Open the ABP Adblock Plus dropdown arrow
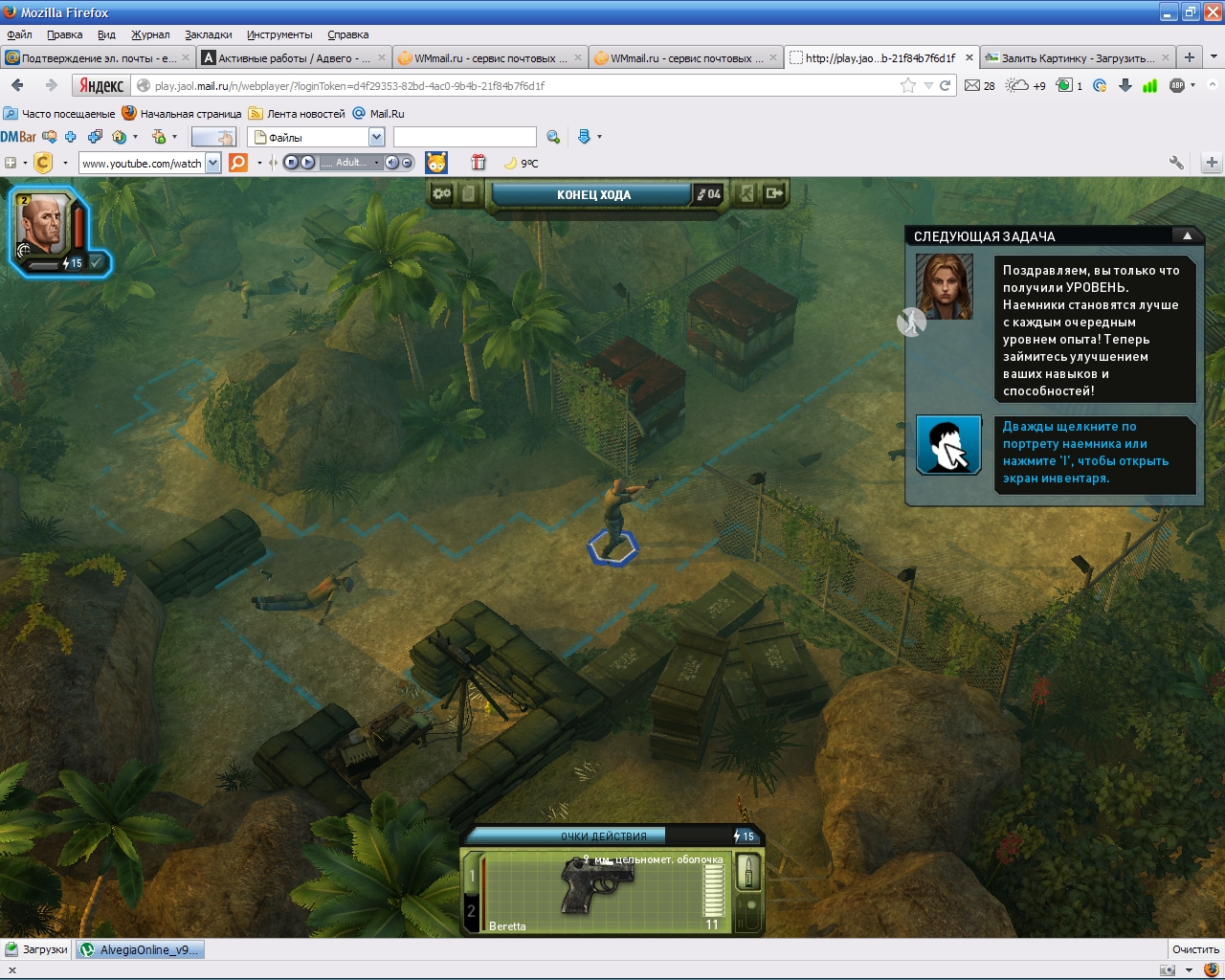 click(1192, 85)
